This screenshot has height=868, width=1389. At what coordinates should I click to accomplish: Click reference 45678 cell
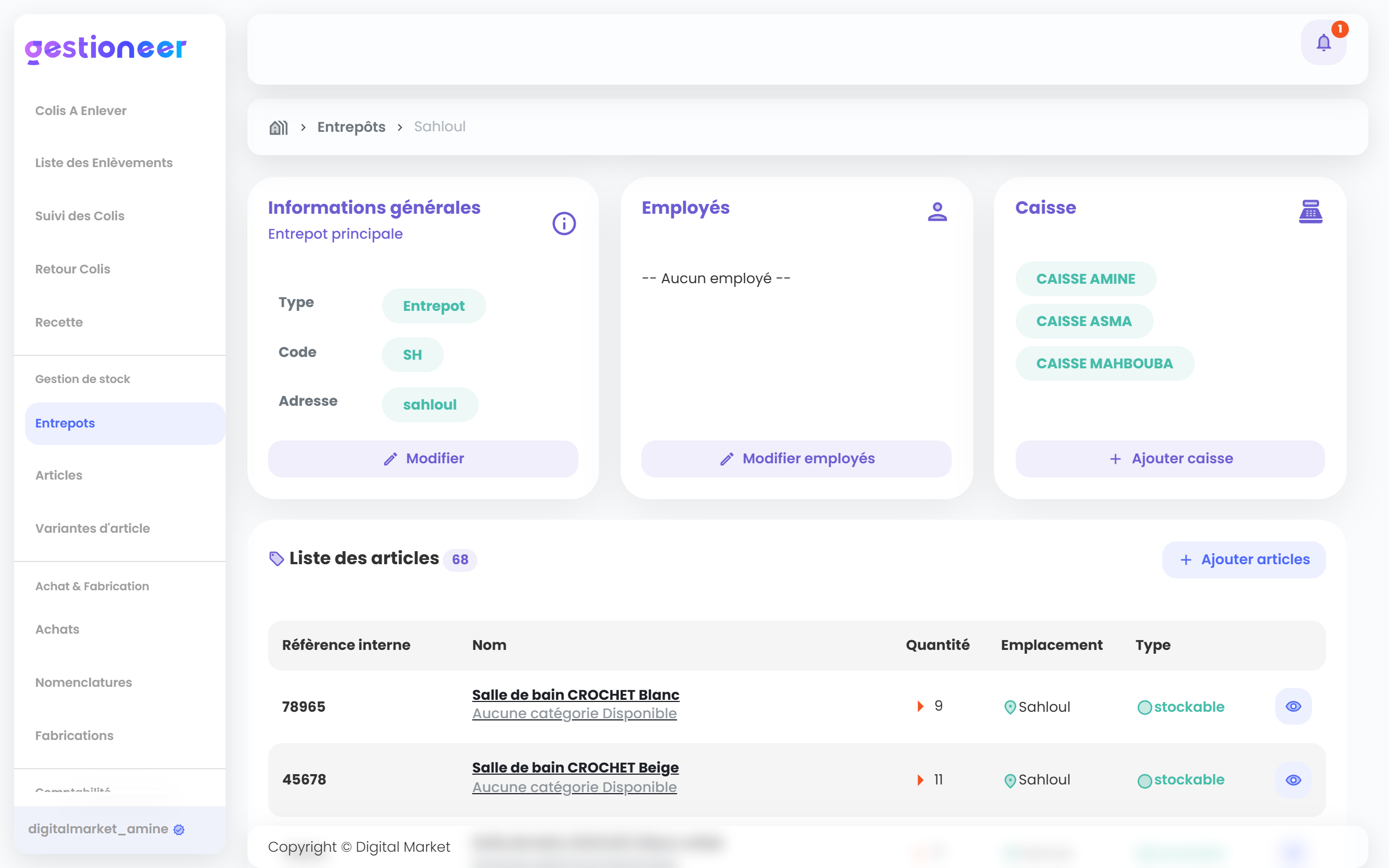304,780
